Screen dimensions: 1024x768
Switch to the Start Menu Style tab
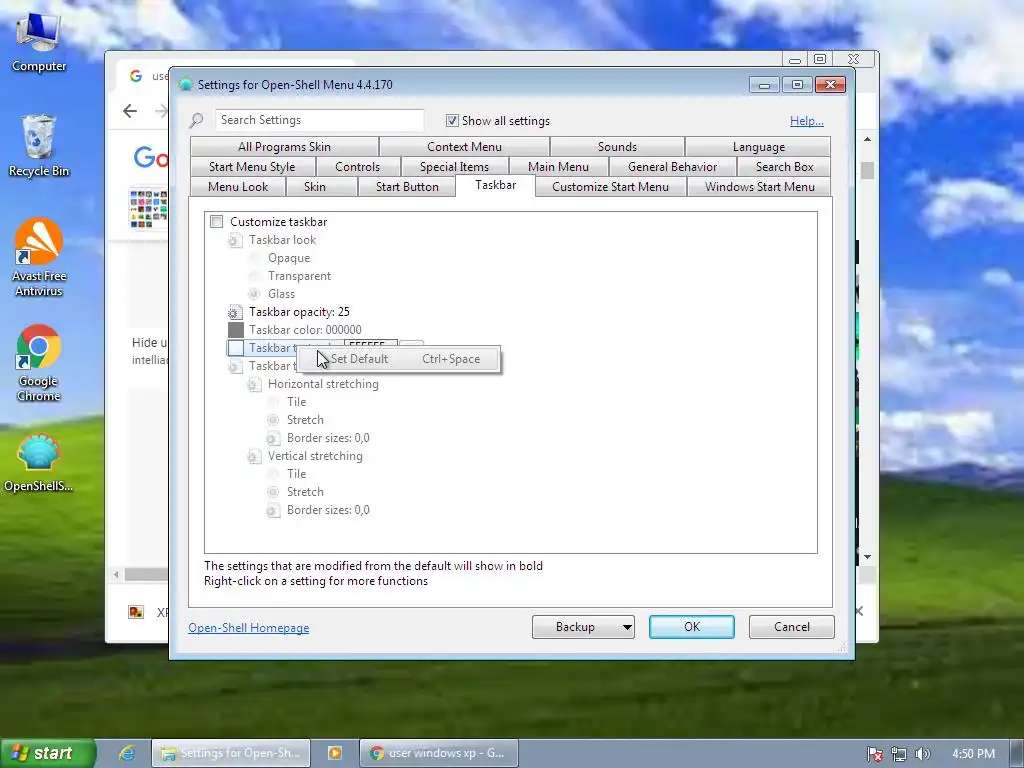252,167
